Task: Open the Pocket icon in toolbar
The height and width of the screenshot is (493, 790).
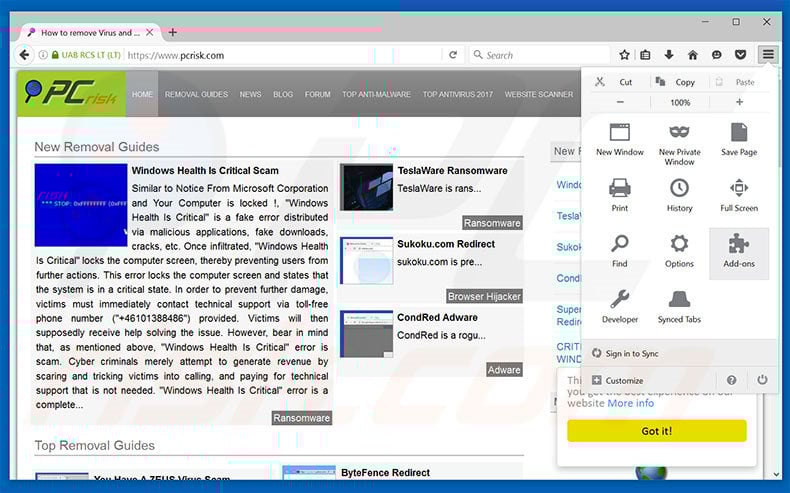Action: [740, 55]
